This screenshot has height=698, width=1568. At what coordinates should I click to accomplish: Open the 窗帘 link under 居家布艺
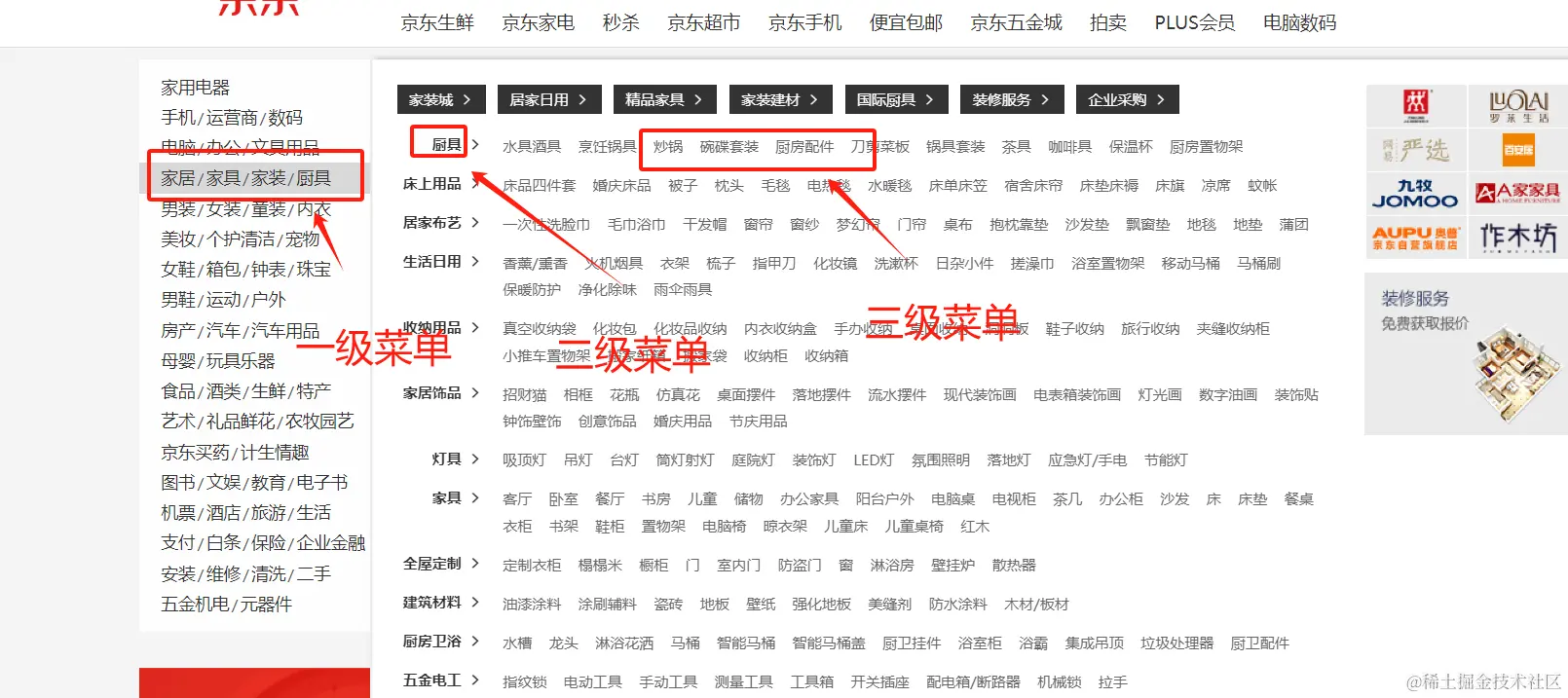759,225
